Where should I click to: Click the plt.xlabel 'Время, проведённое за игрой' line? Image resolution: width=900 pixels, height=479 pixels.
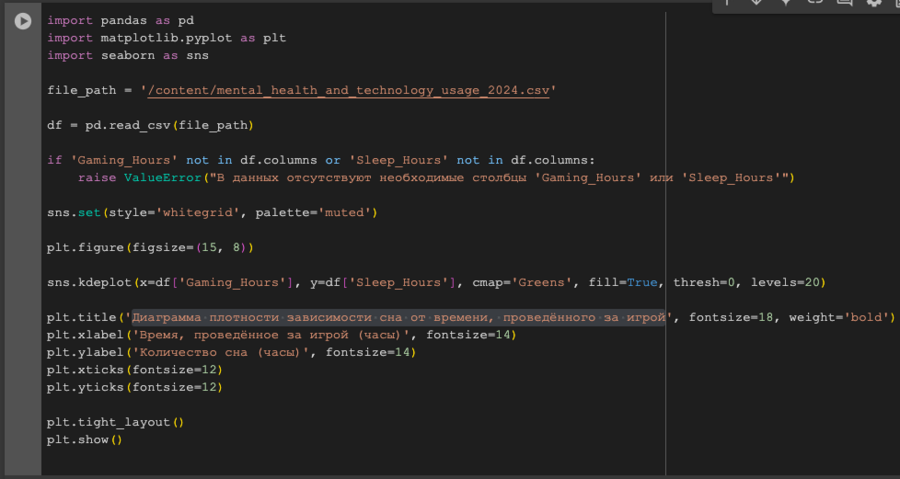pos(282,335)
